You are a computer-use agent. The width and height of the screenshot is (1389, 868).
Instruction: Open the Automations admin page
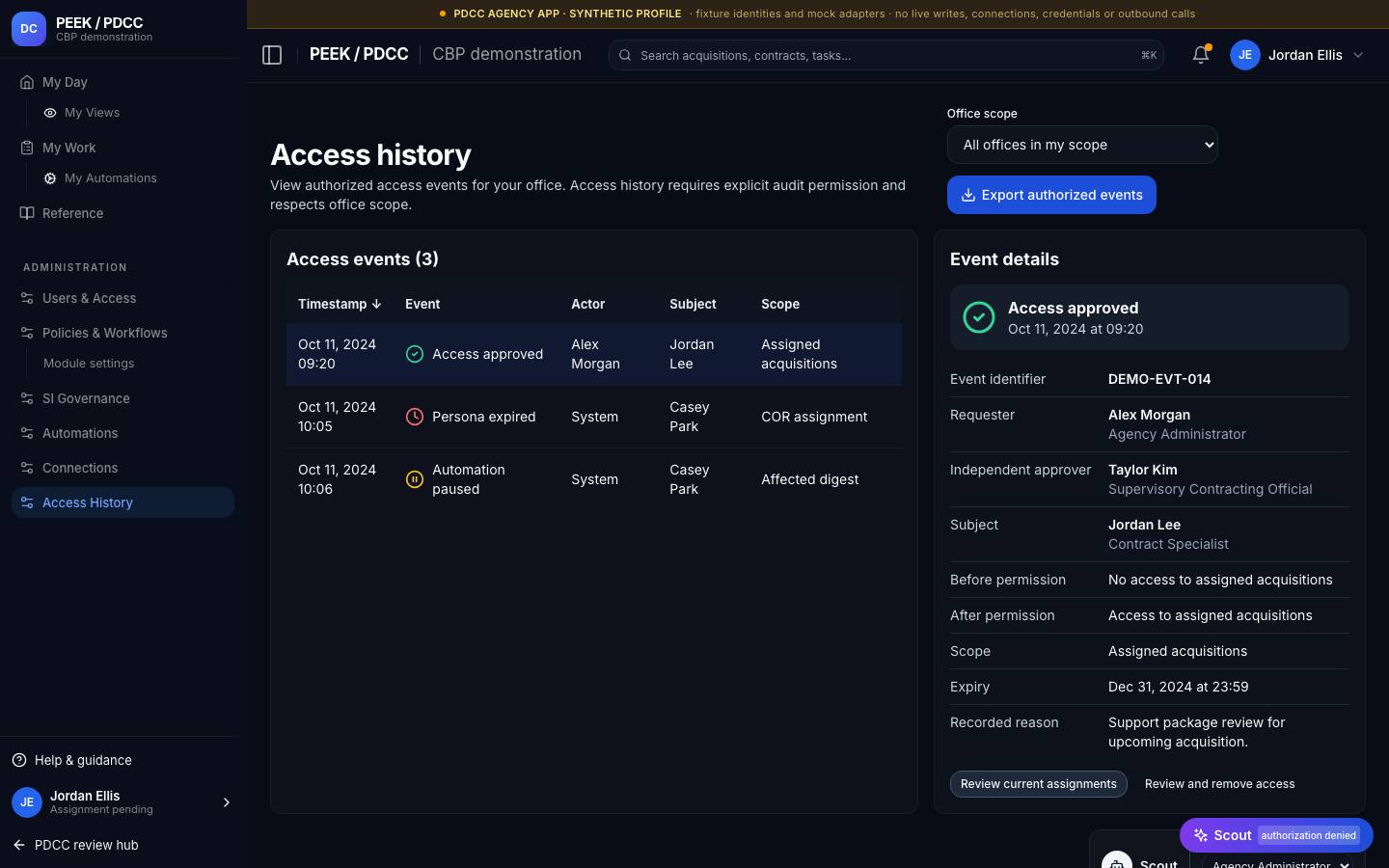123,433
